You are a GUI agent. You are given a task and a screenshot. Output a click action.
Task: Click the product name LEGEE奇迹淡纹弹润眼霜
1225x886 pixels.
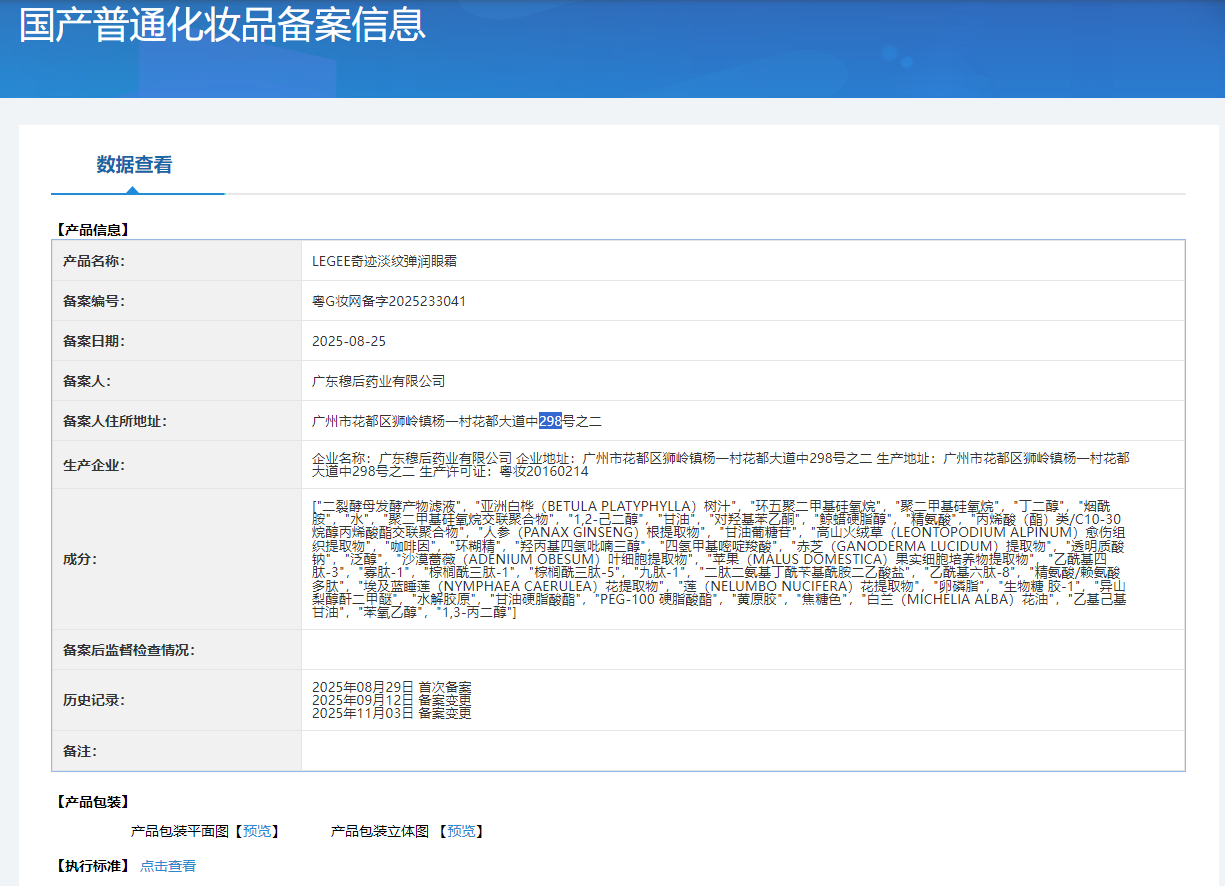click(384, 261)
